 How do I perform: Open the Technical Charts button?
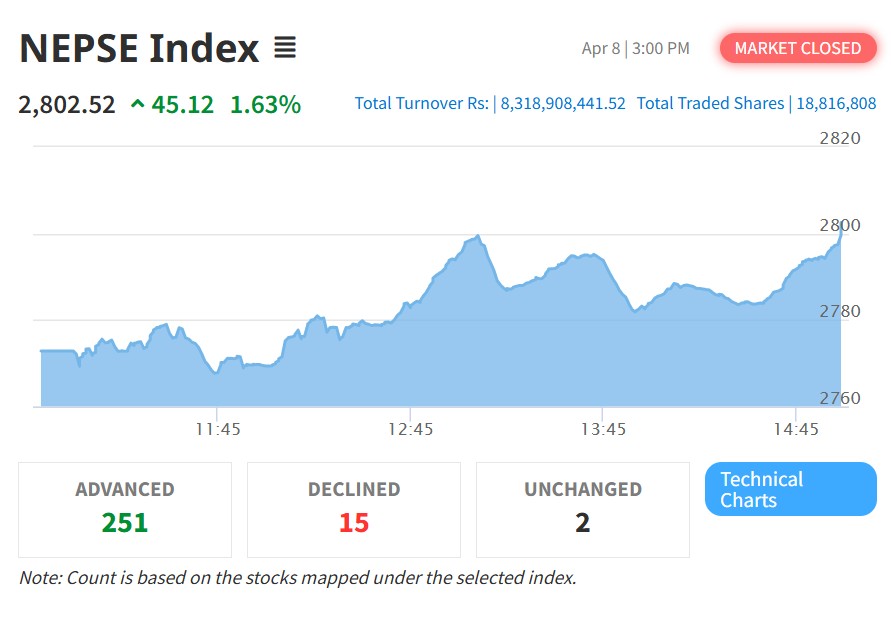coord(790,489)
